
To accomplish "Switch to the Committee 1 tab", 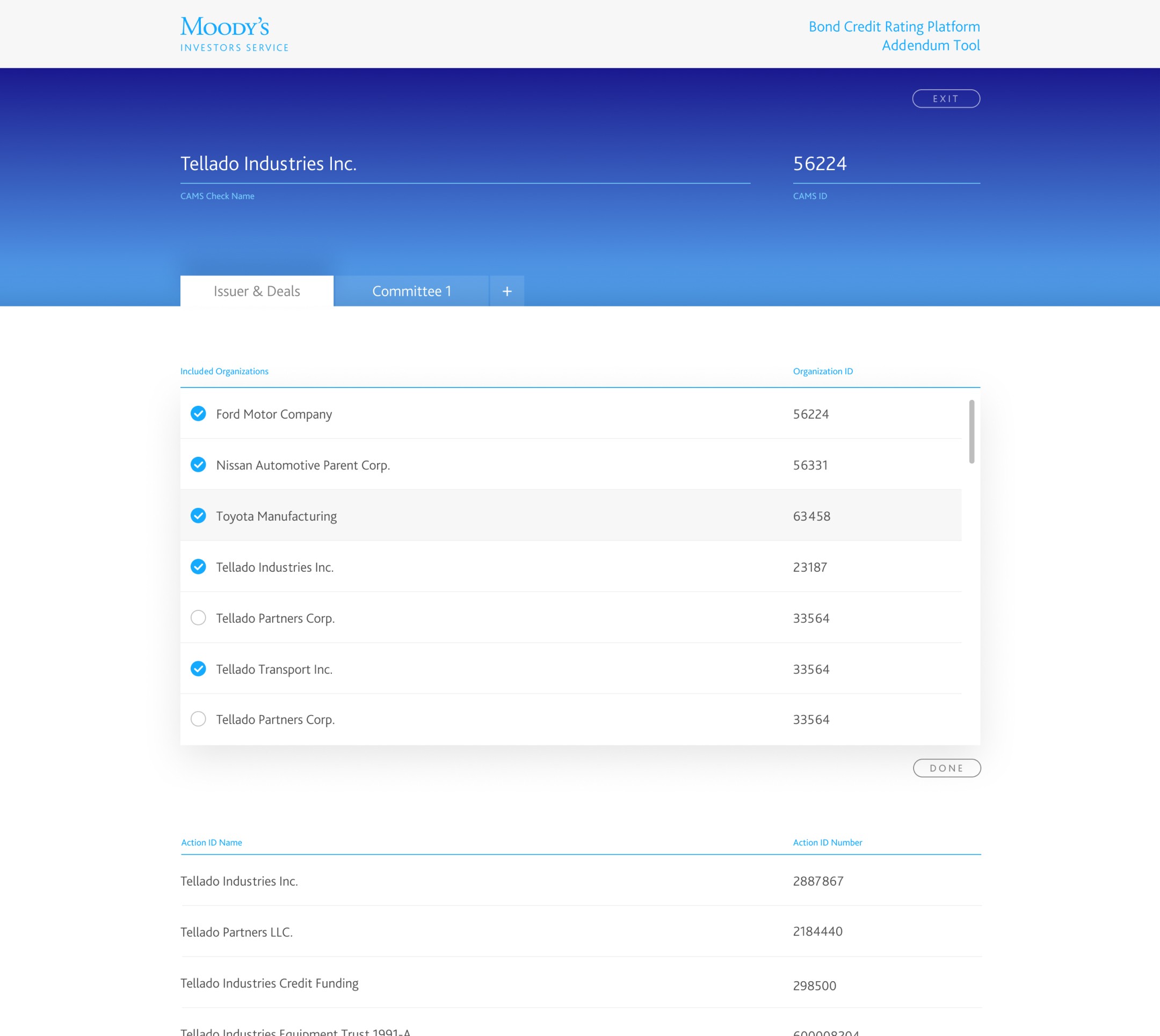I will pyautogui.click(x=411, y=291).
